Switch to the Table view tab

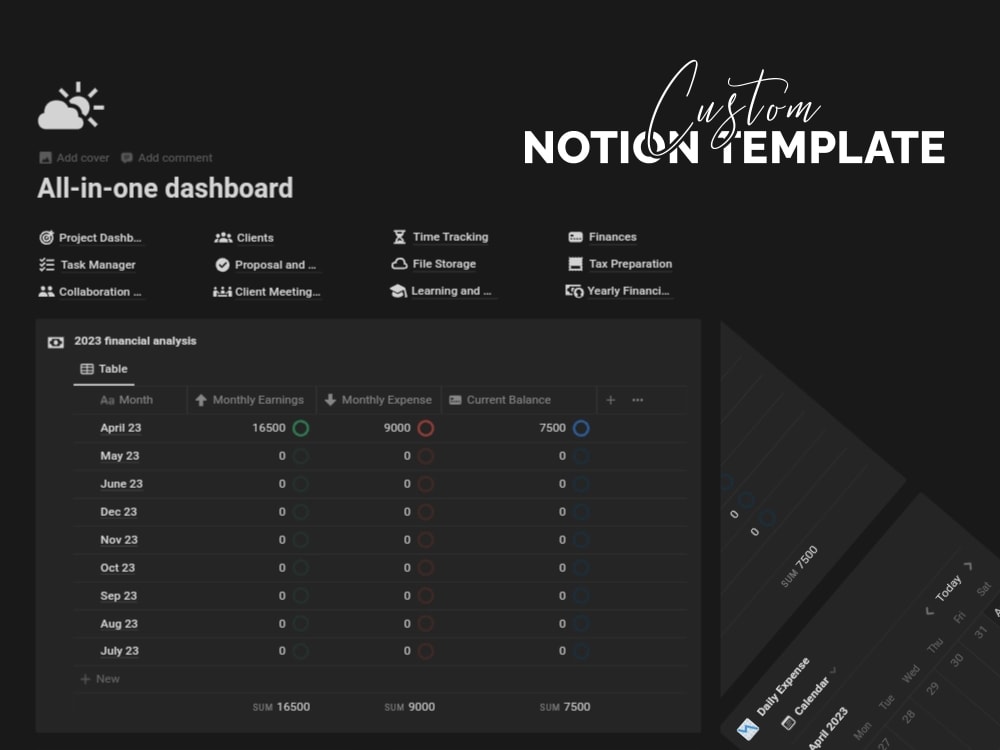click(x=103, y=369)
